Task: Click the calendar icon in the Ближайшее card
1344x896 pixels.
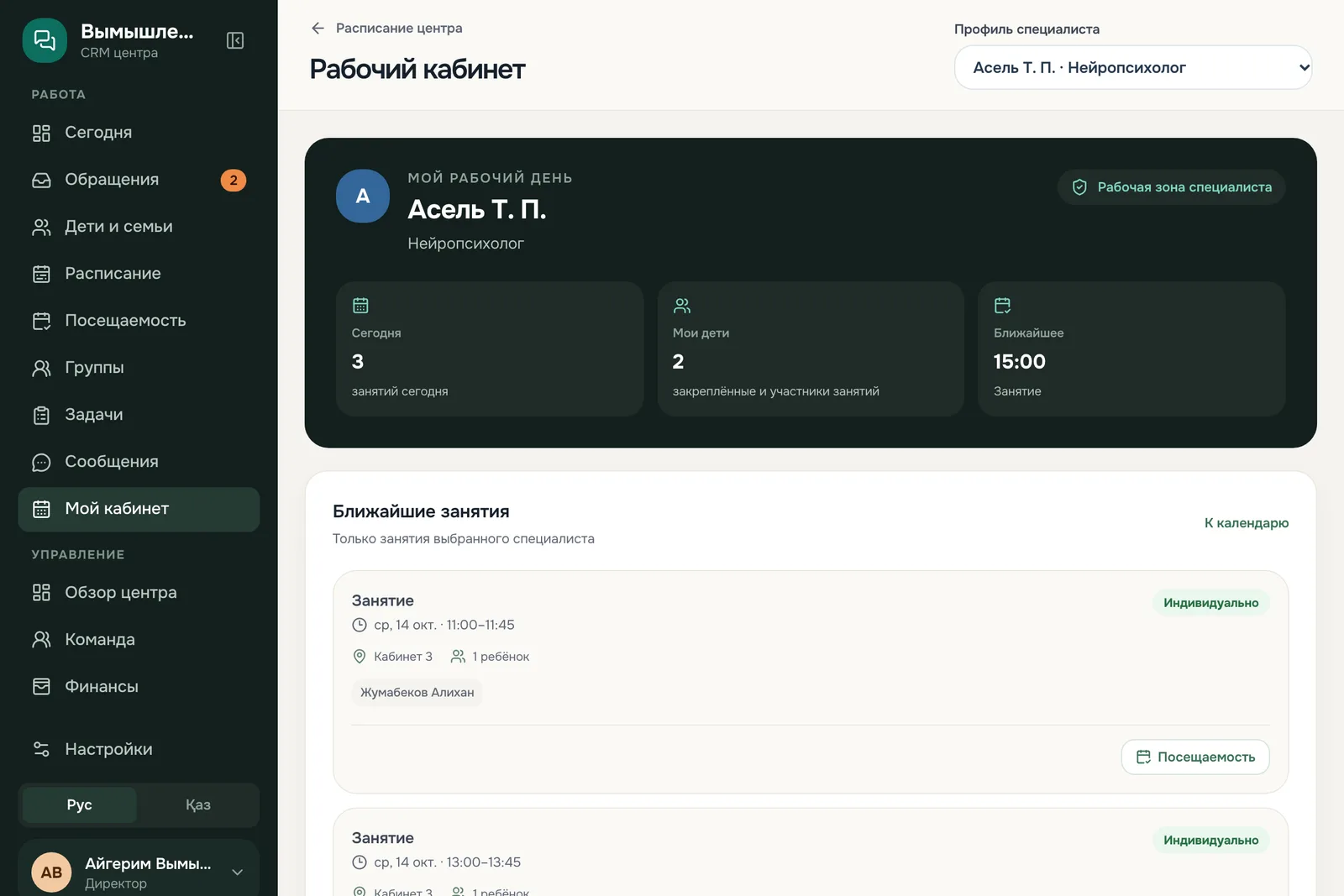Action: (1002, 305)
